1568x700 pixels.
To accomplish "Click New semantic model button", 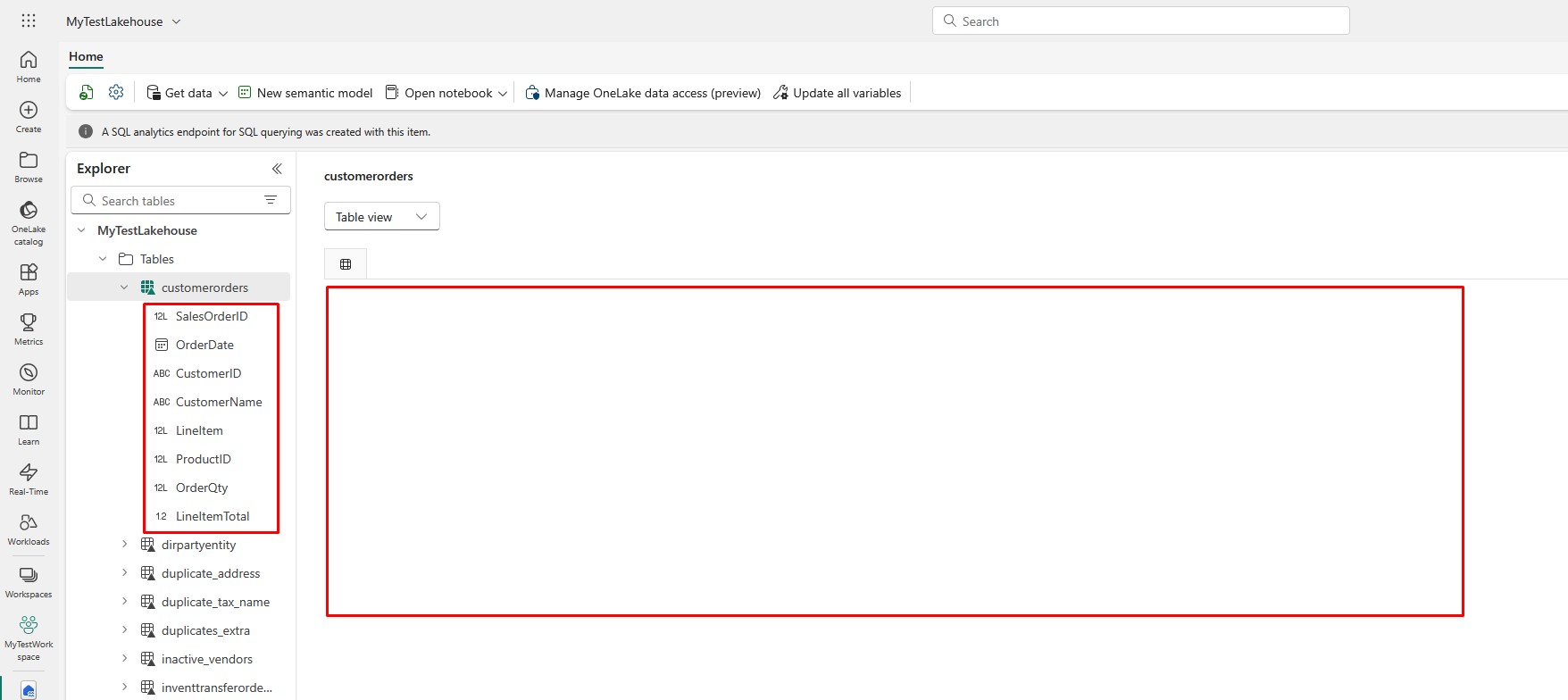I will coord(305,93).
